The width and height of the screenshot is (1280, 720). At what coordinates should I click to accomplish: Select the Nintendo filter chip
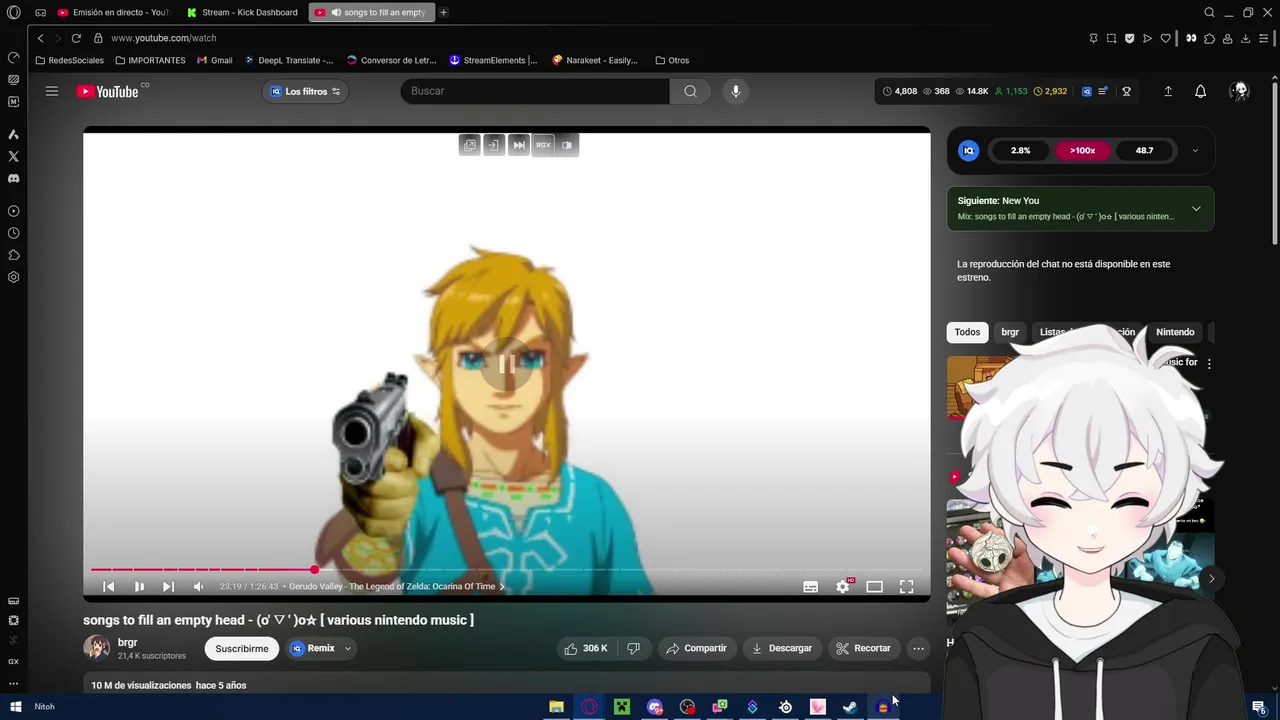click(1175, 332)
